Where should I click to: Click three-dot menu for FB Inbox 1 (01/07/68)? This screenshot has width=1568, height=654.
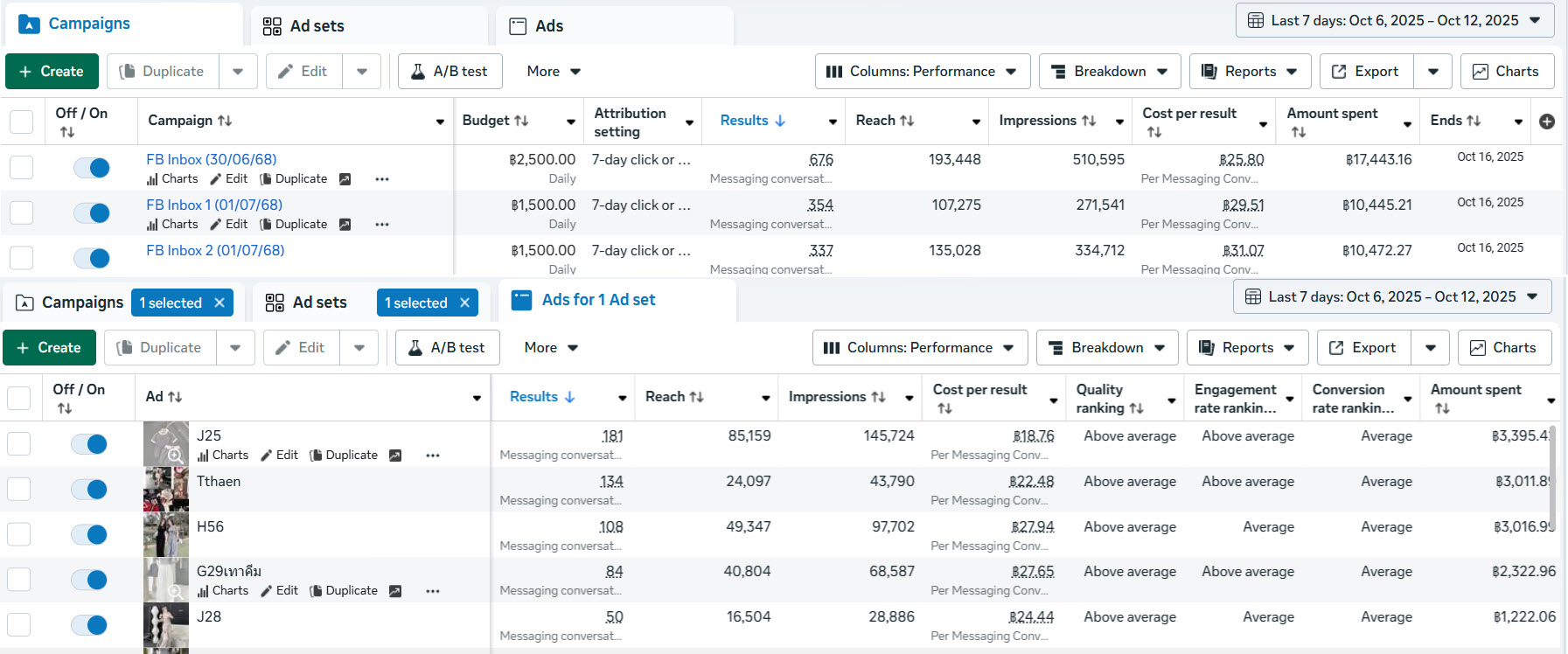(x=381, y=225)
